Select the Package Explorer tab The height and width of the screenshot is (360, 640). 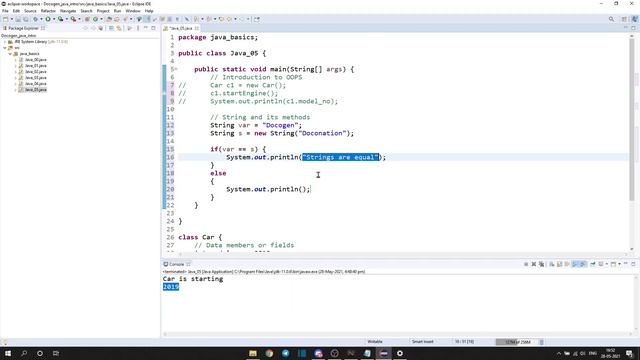pos(23,28)
